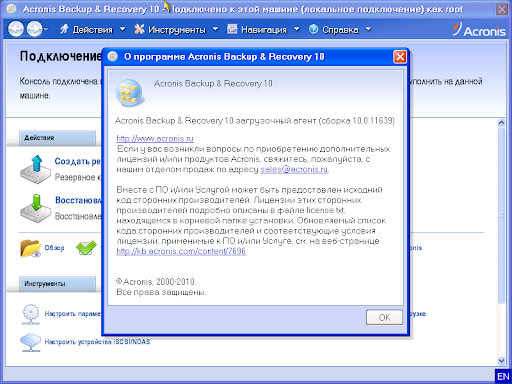The width and height of the screenshot is (512, 384).
Task: Click the EN language indicator
Action: tap(503, 377)
